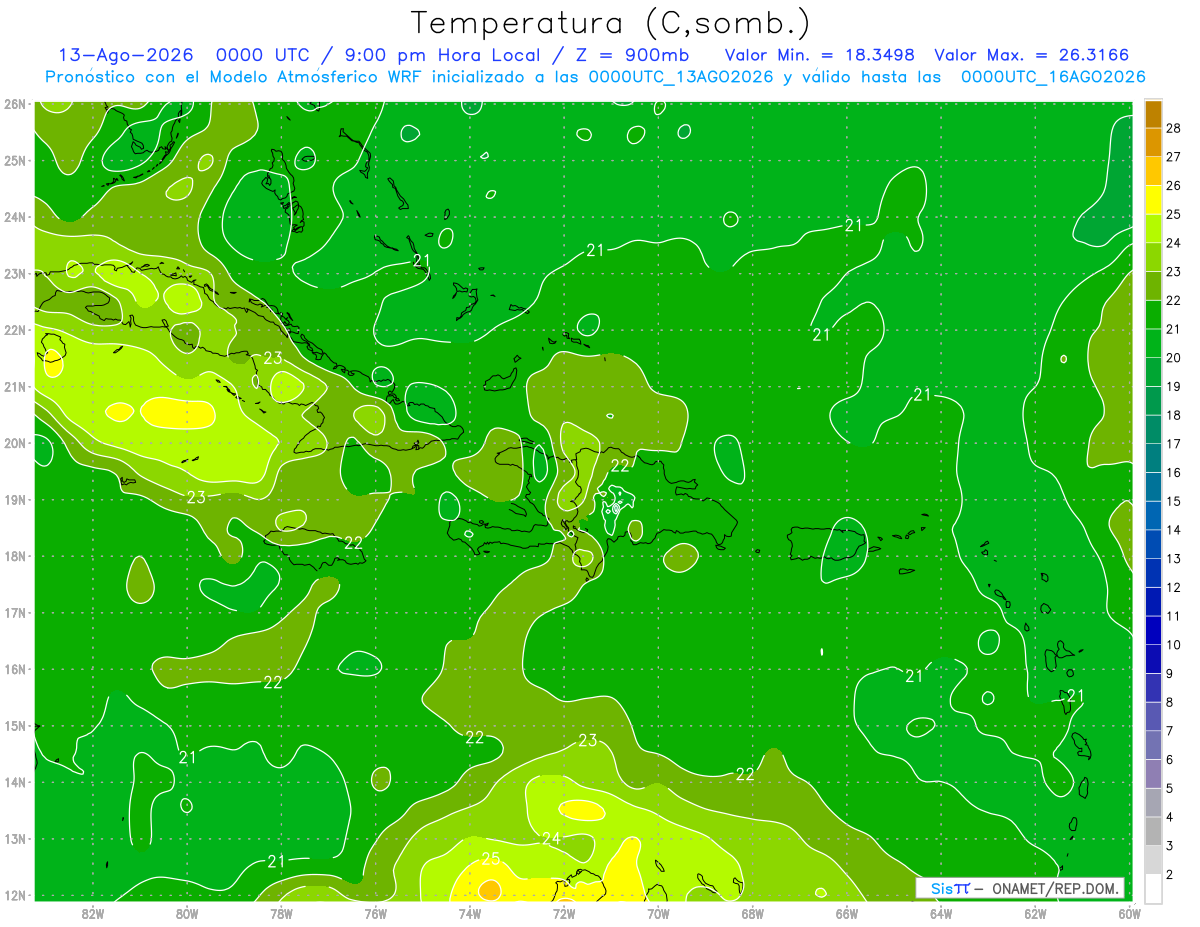Click the '76W' longitude axis label
Screen dimensions: 1200x927
375,912
